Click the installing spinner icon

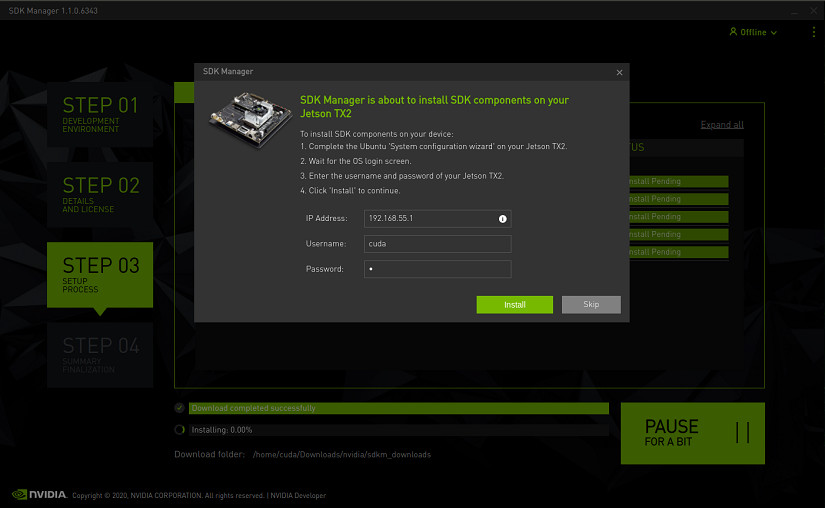tap(179, 430)
